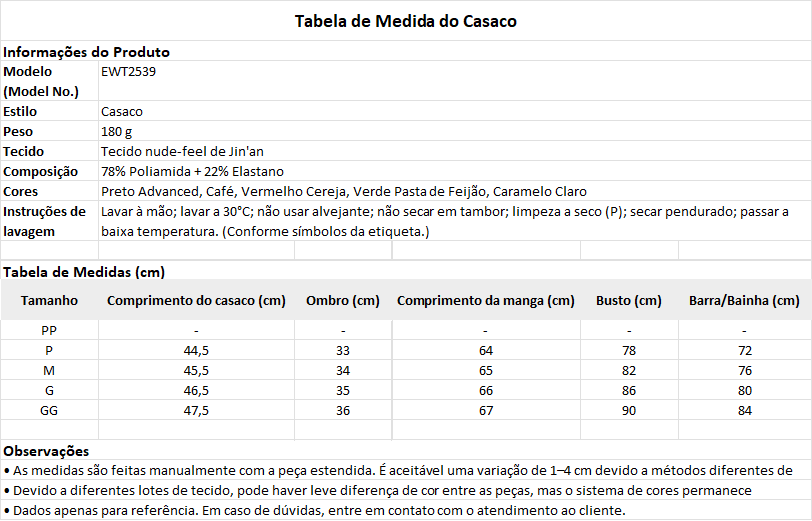The image size is (812, 521).
Task: Click the 'Observações' section heading
Action: 46,452
